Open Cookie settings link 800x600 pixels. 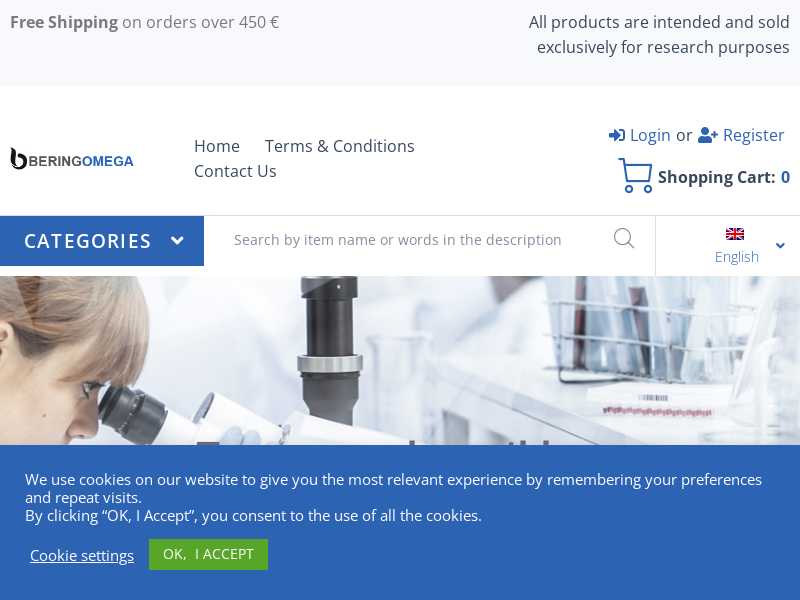pyautogui.click(x=82, y=555)
